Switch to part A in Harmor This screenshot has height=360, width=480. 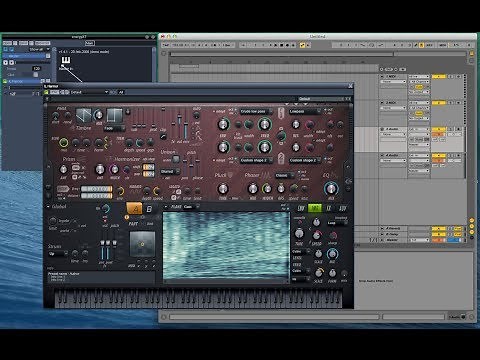pyautogui.click(x=134, y=209)
